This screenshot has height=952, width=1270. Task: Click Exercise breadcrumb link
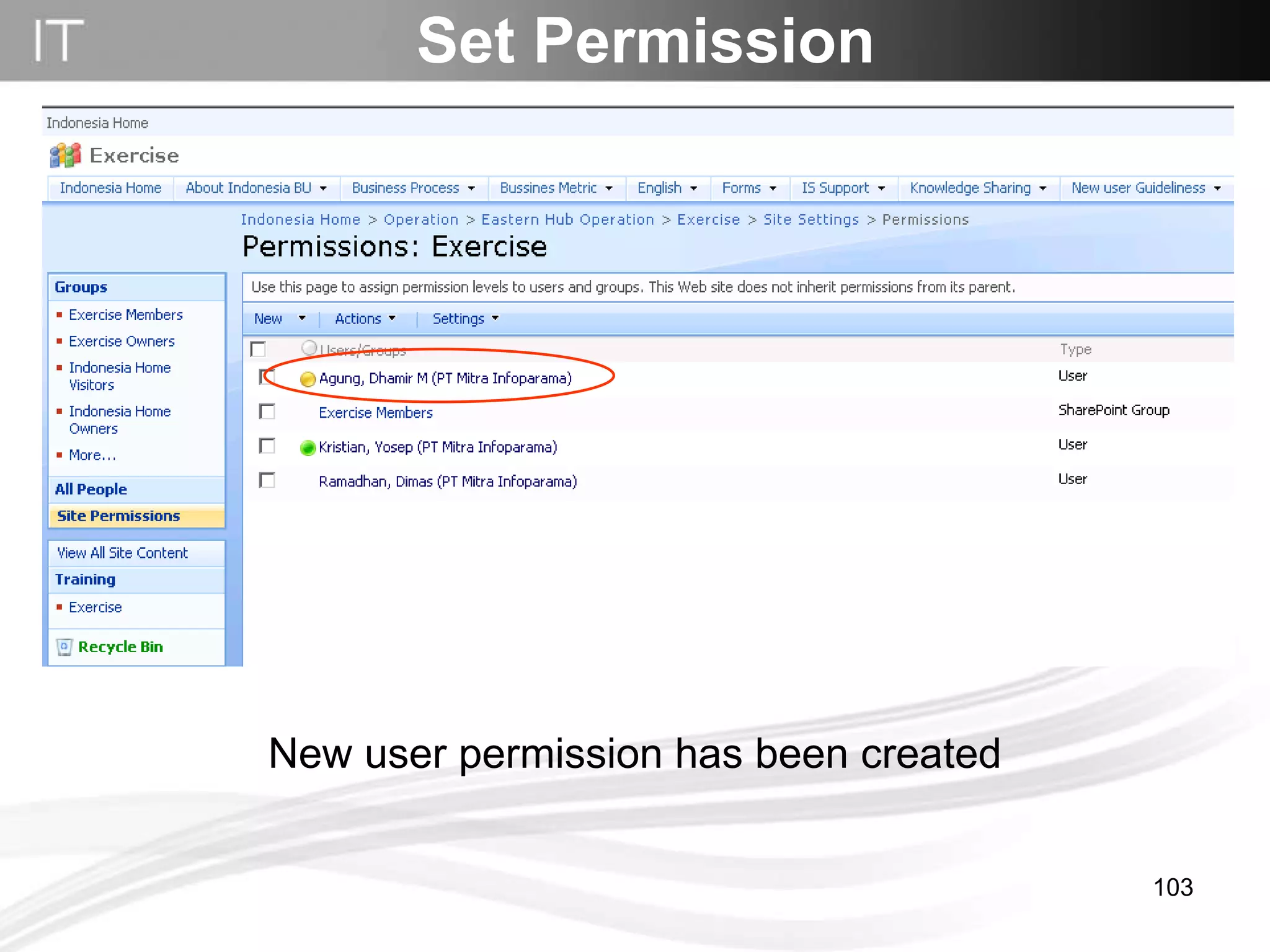(x=709, y=220)
